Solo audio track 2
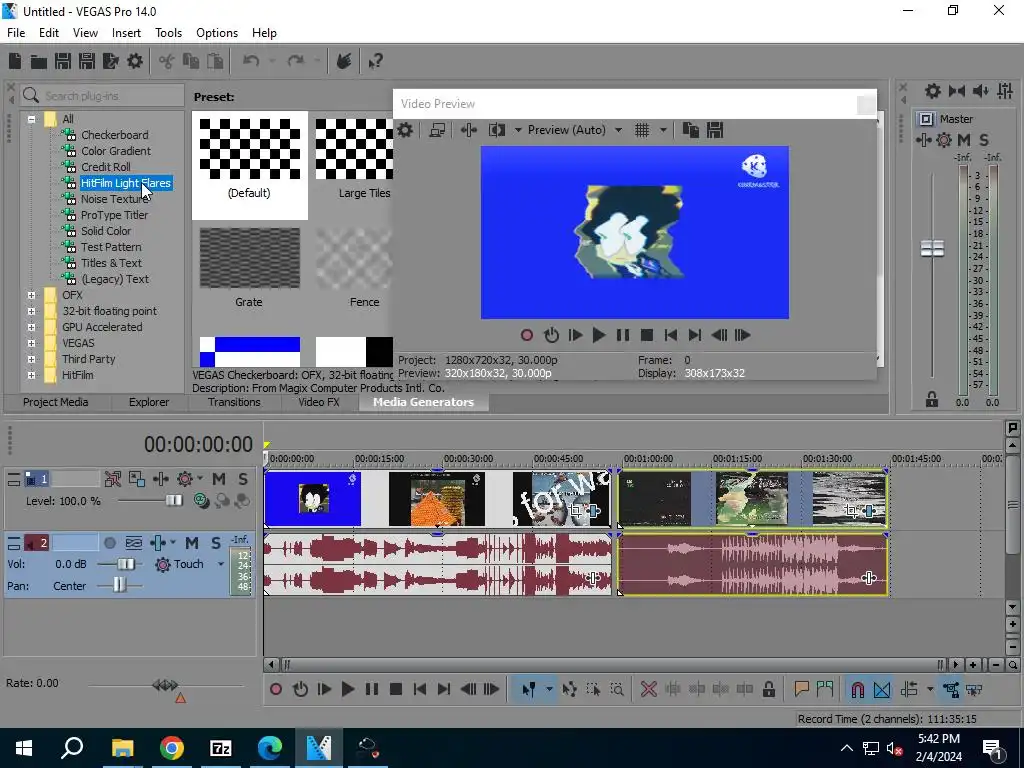Viewport: 1024px width, 768px height. [216, 543]
